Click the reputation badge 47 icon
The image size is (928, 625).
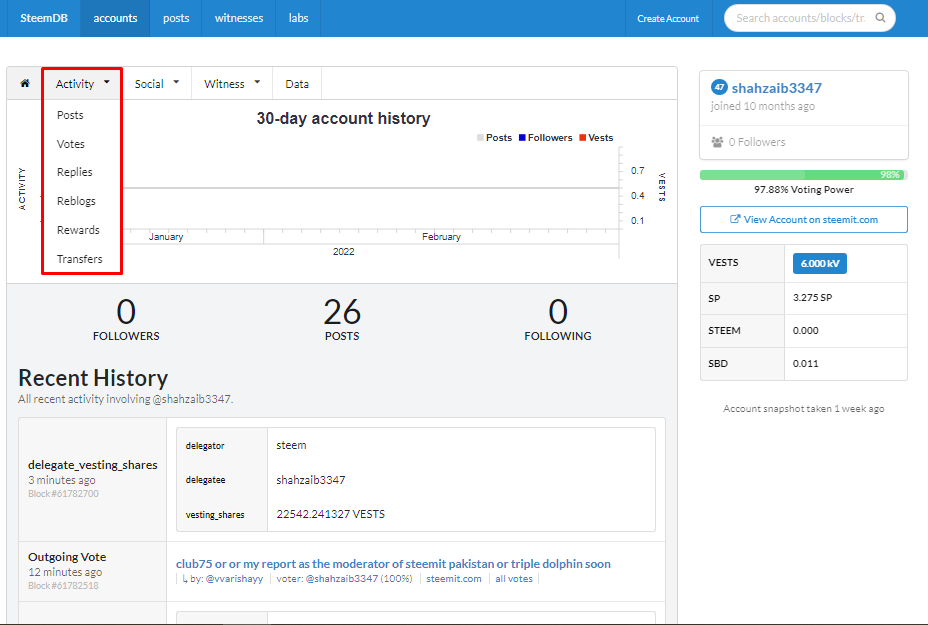tap(718, 88)
